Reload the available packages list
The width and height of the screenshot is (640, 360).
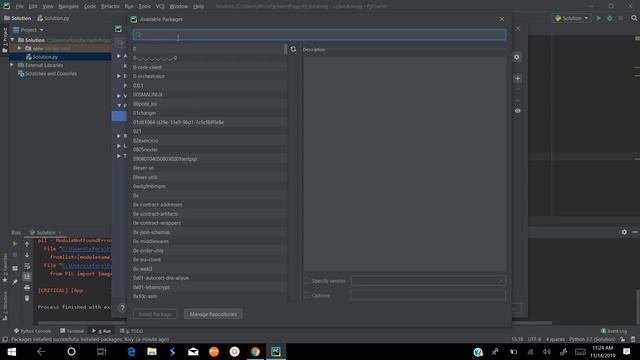[x=293, y=49]
